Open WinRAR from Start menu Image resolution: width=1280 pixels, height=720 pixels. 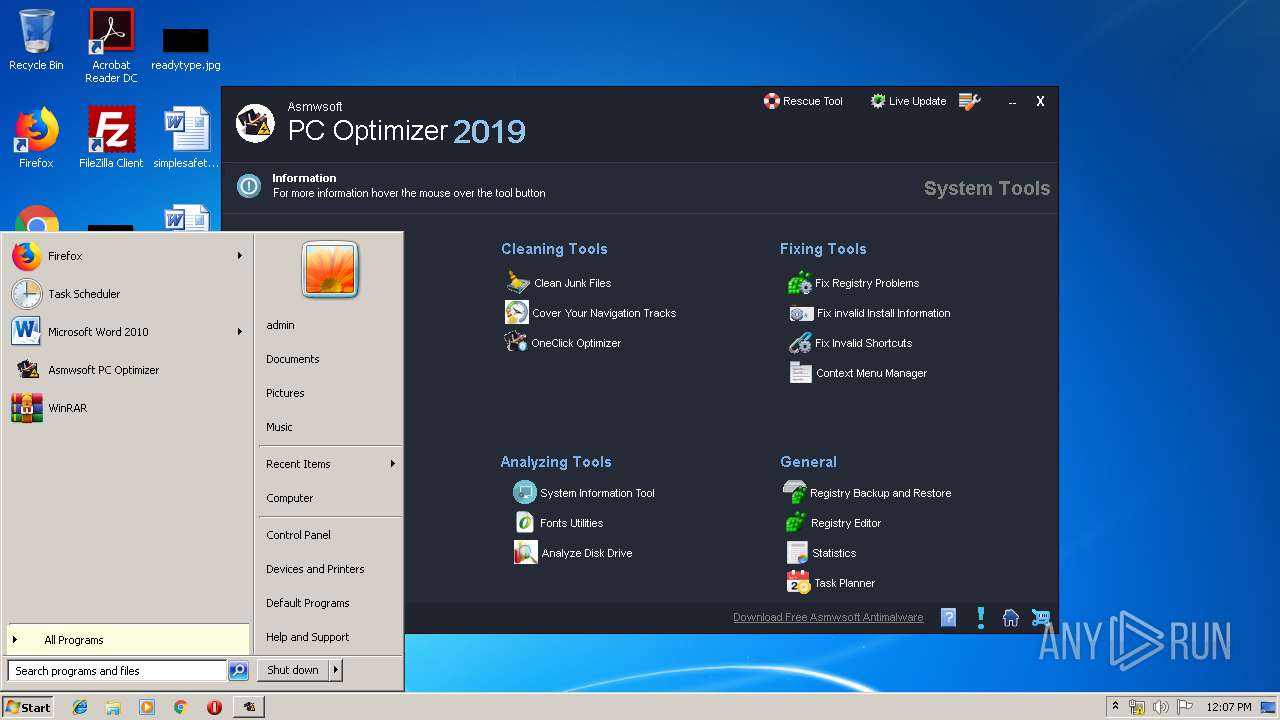coord(127,408)
